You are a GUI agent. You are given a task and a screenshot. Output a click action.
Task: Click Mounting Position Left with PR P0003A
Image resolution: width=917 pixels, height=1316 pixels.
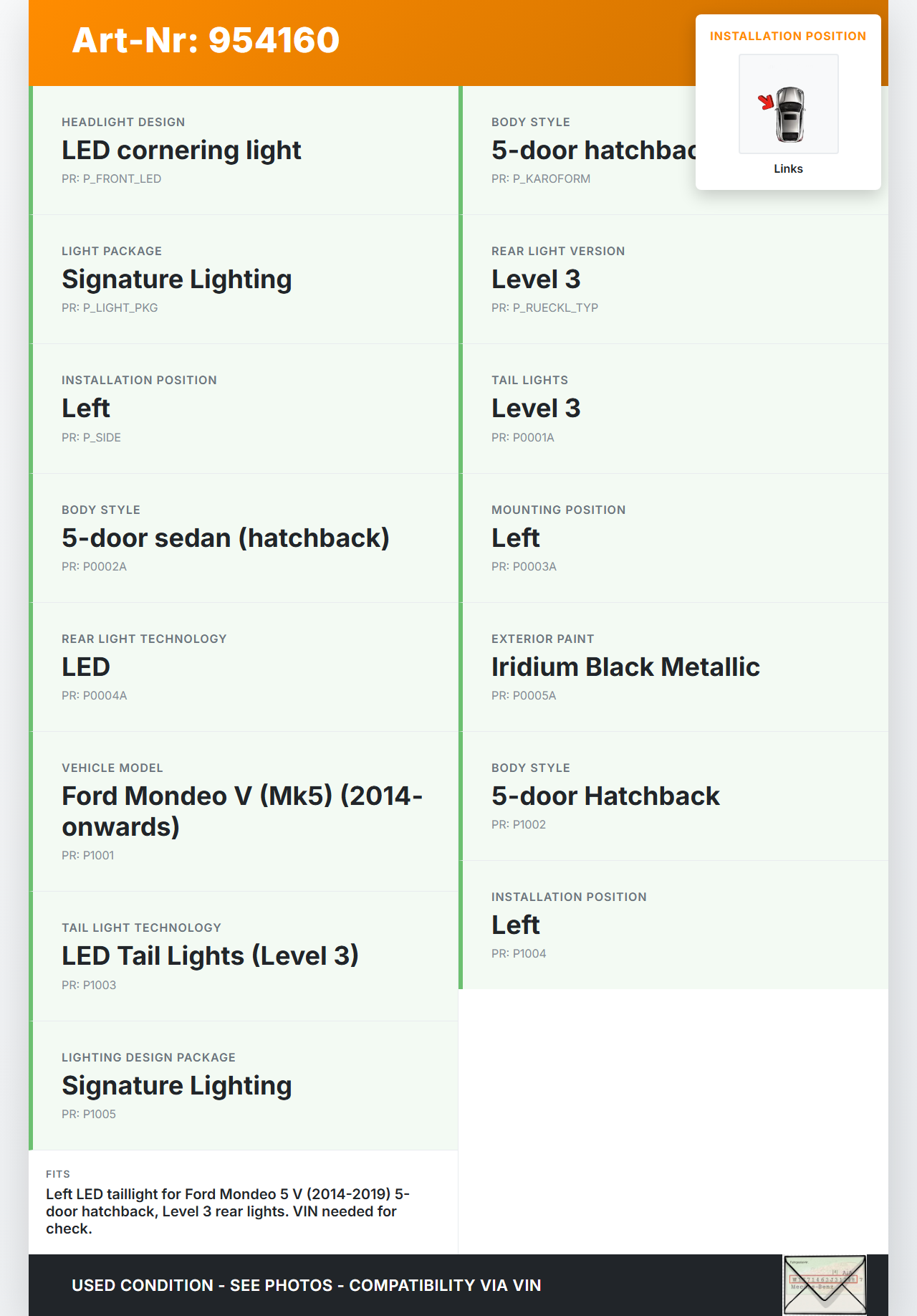[x=515, y=538]
